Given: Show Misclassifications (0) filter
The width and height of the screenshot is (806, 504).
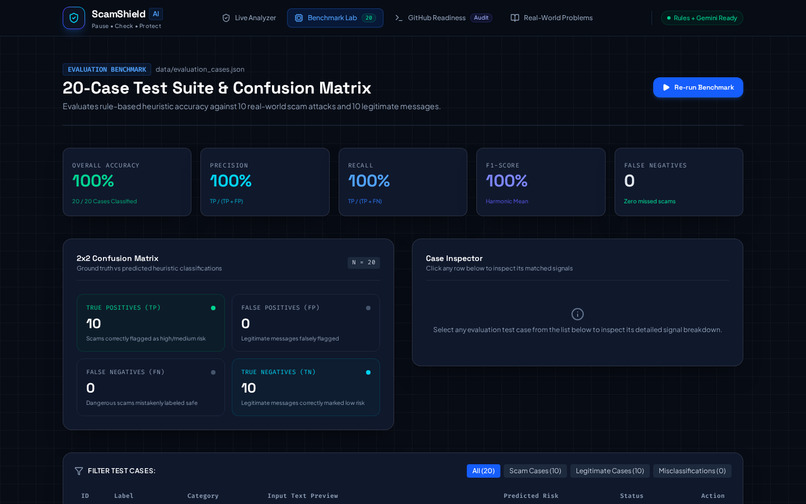Looking at the screenshot, I should [x=692, y=471].
